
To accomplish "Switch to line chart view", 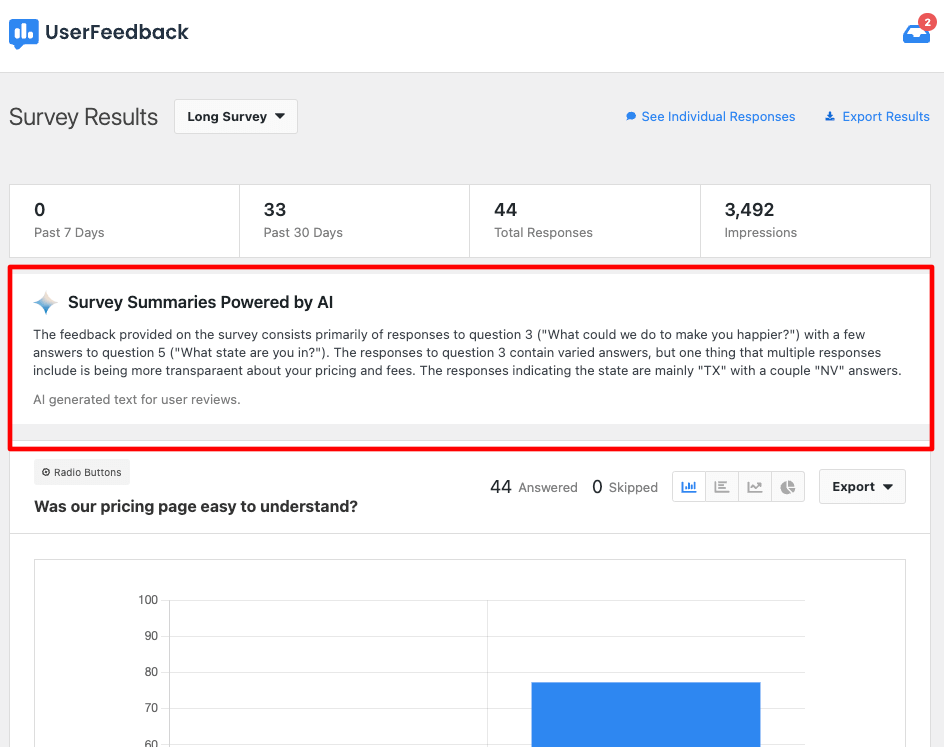I will pos(755,487).
